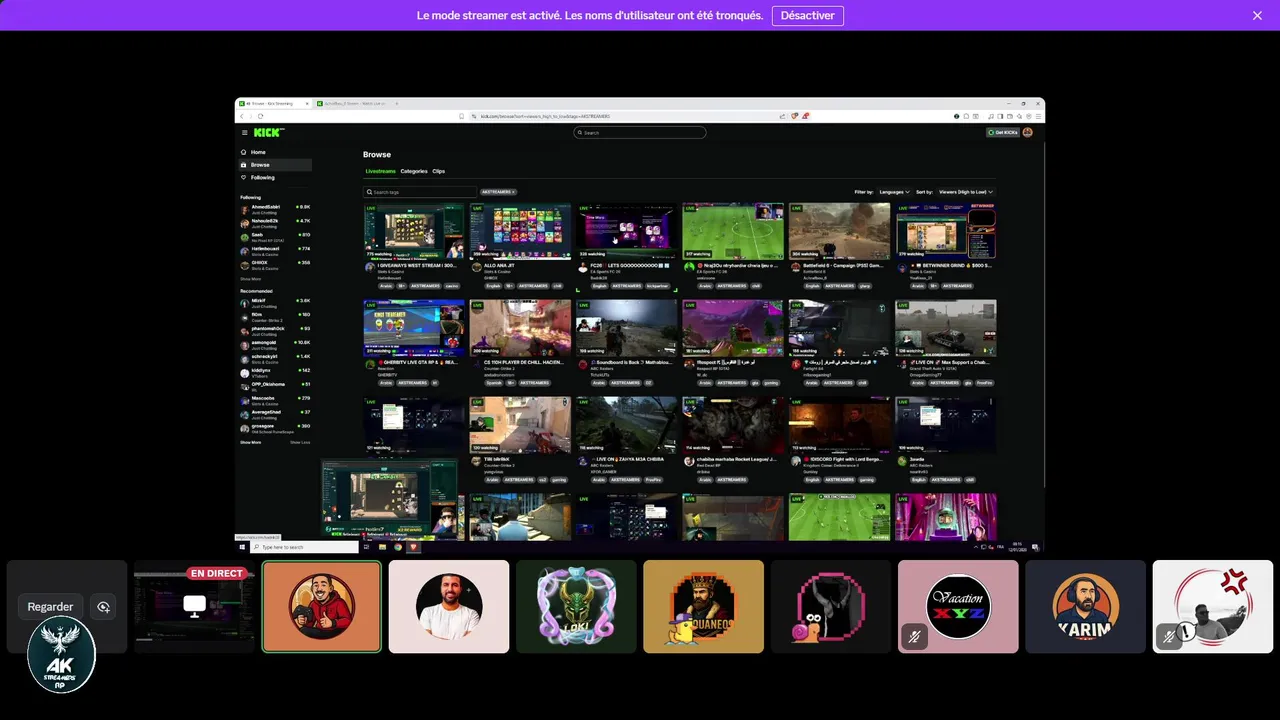
Task: Click the Kick top Search box
Action: click(640, 133)
